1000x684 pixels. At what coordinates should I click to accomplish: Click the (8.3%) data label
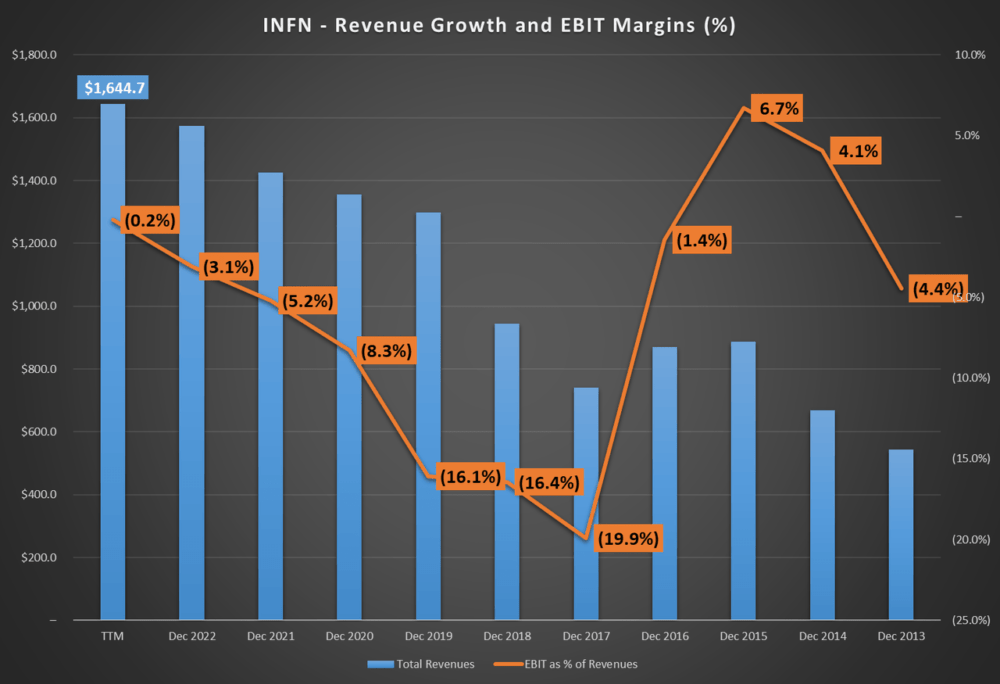pyautogui.click(x=386, y=351)
